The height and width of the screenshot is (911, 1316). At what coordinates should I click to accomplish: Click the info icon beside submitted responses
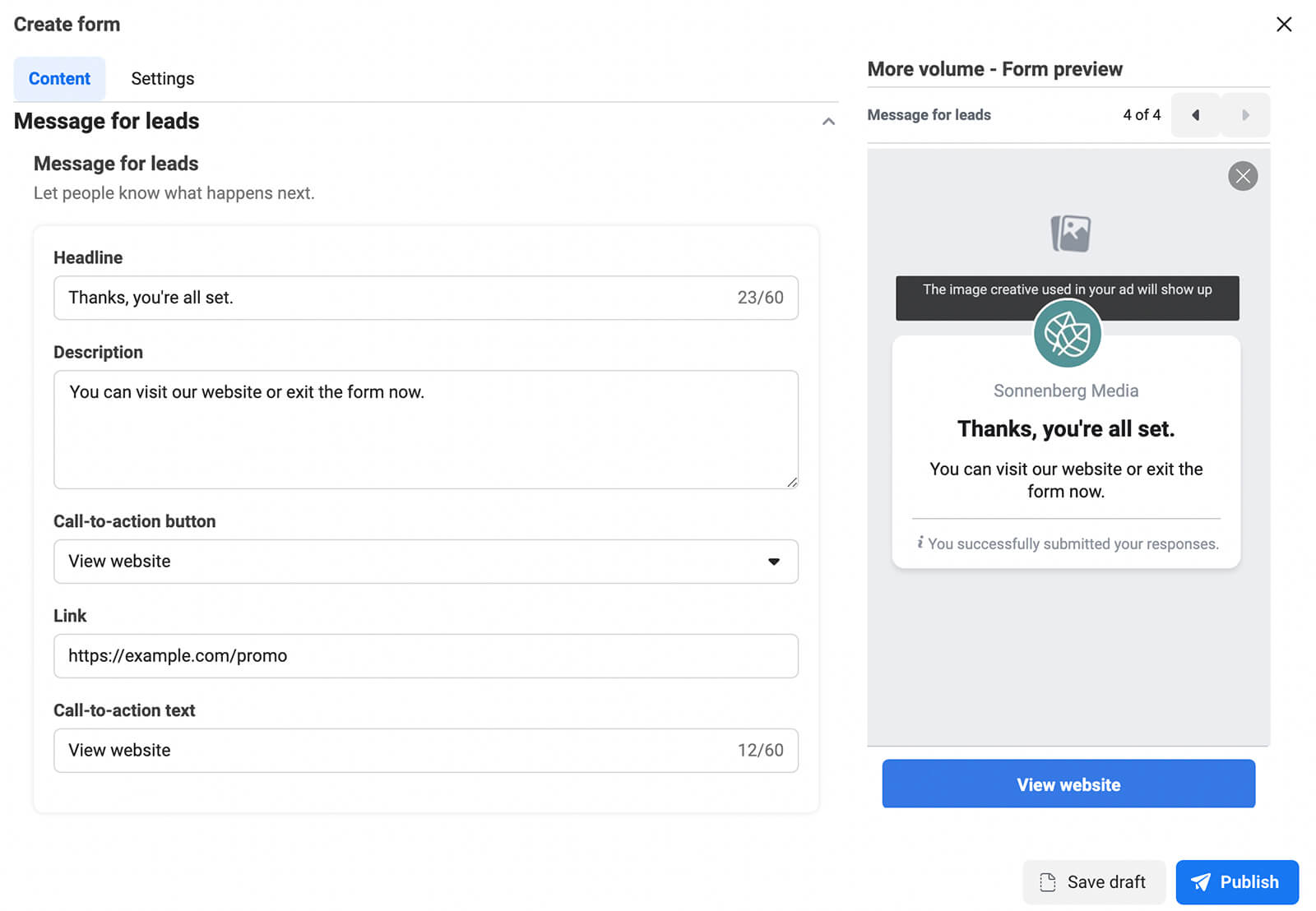920,543
